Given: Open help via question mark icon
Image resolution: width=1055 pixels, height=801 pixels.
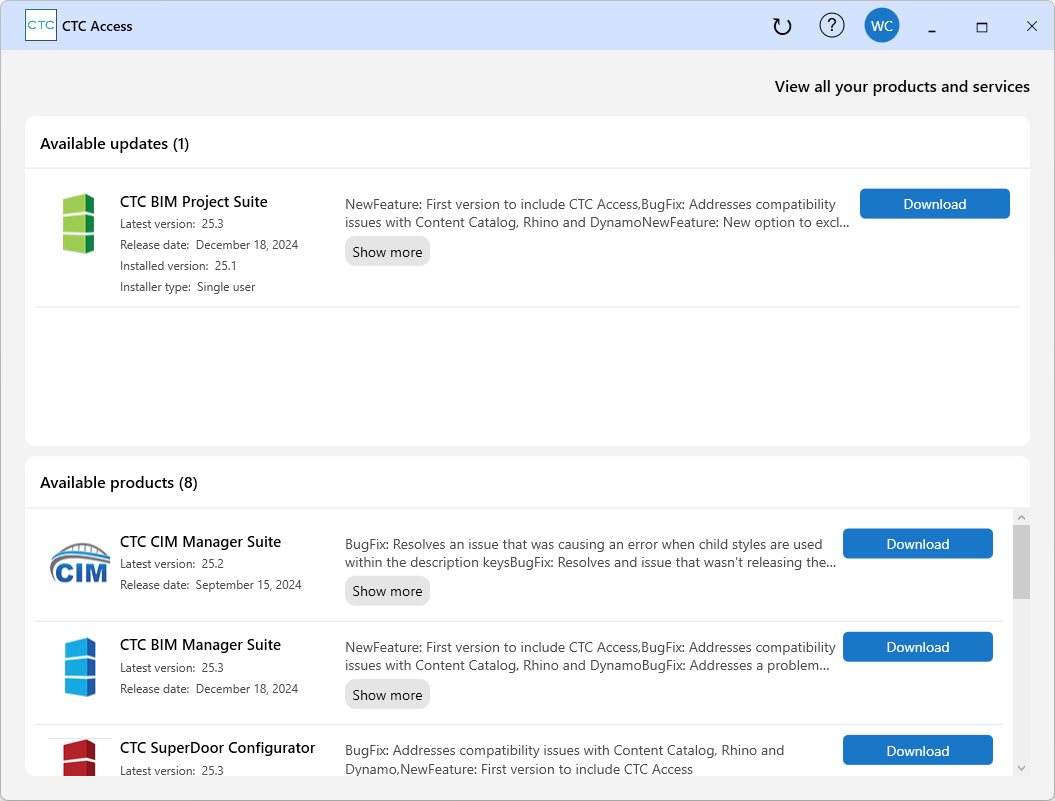Looking at the screenshot, I should [832, 26].
